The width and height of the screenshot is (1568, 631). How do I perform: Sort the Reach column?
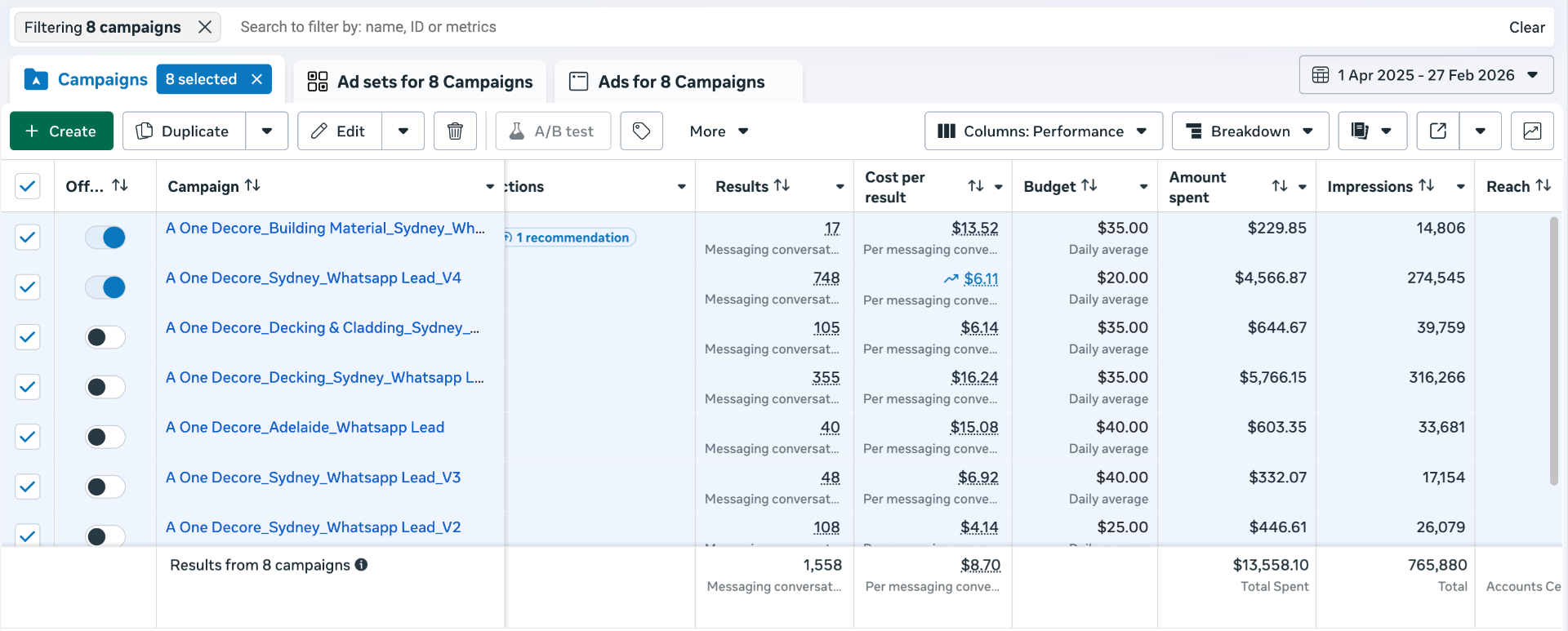[x=1543, y=186]
